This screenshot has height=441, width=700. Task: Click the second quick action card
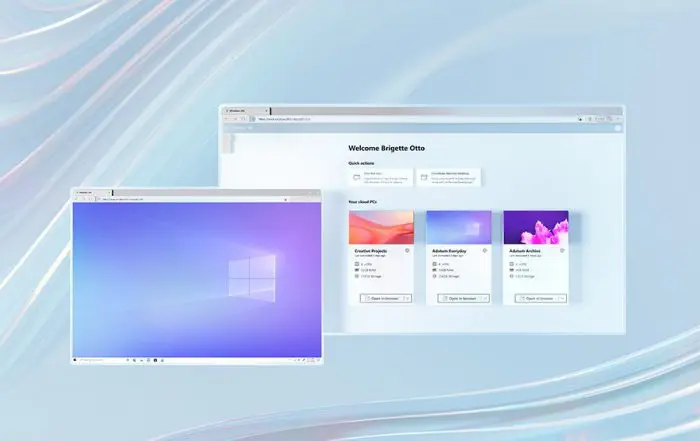click(x=449, y=177)
